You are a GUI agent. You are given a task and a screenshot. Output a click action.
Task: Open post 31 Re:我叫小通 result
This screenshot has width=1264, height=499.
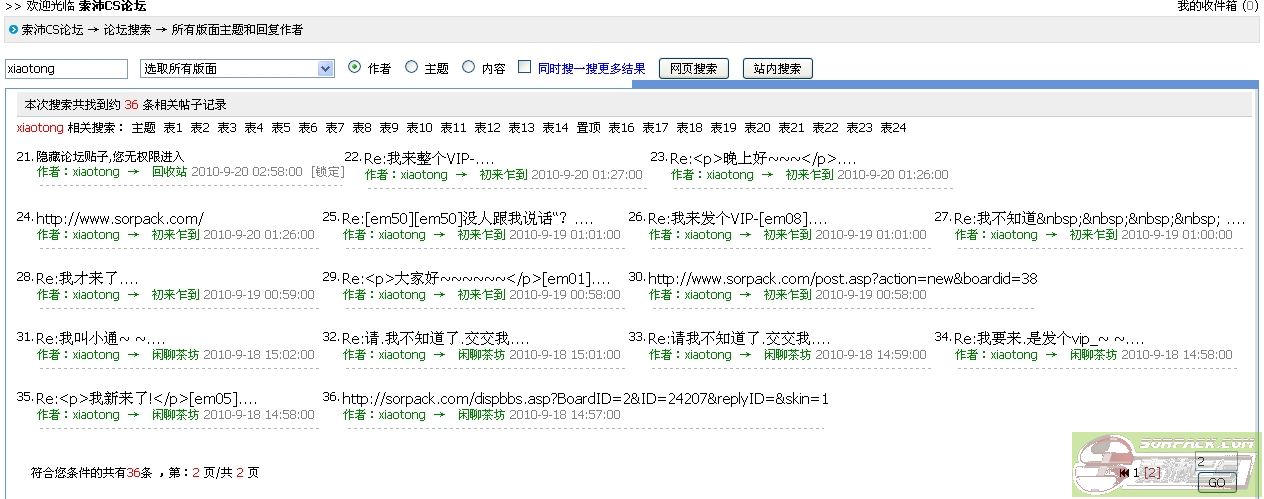(x=100, y=339)
